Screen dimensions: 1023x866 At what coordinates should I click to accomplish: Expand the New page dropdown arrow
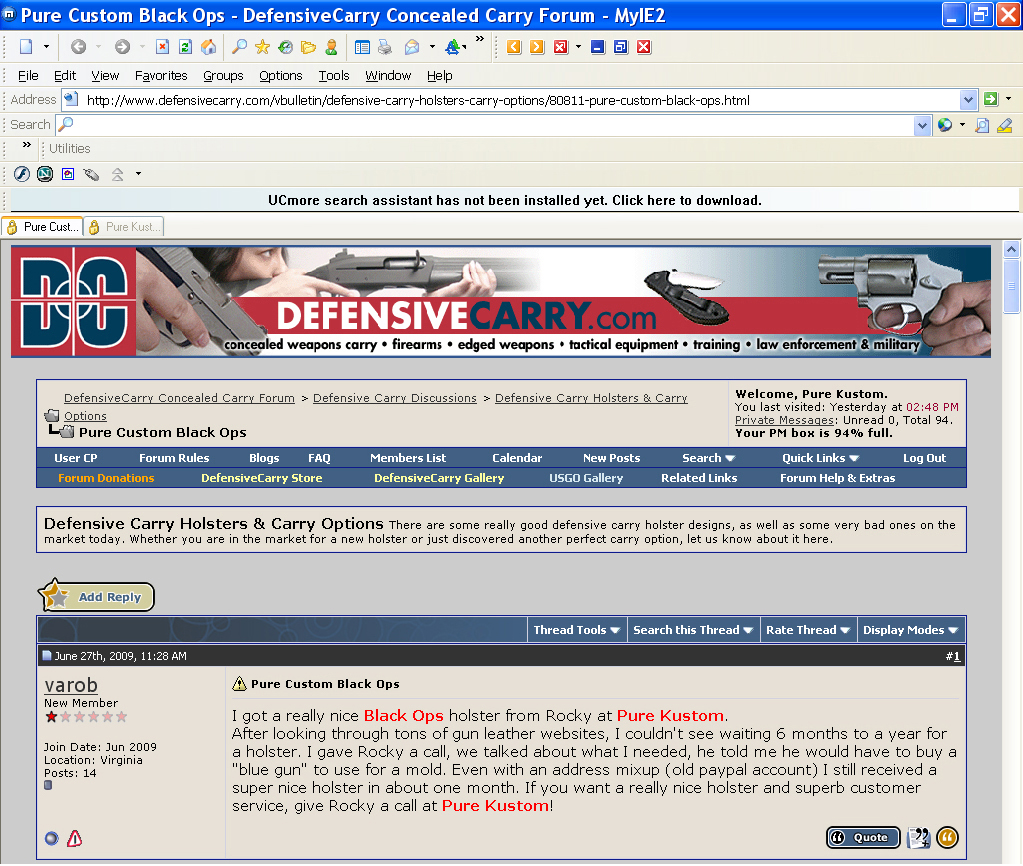point(46,47)
